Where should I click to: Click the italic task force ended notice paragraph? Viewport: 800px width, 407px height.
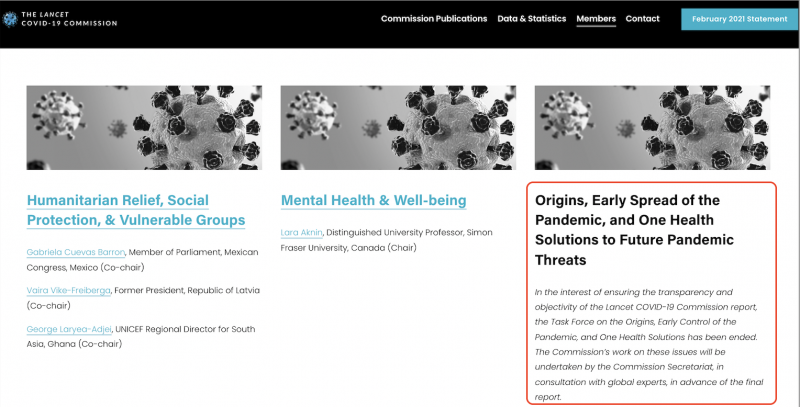[650, 344]
